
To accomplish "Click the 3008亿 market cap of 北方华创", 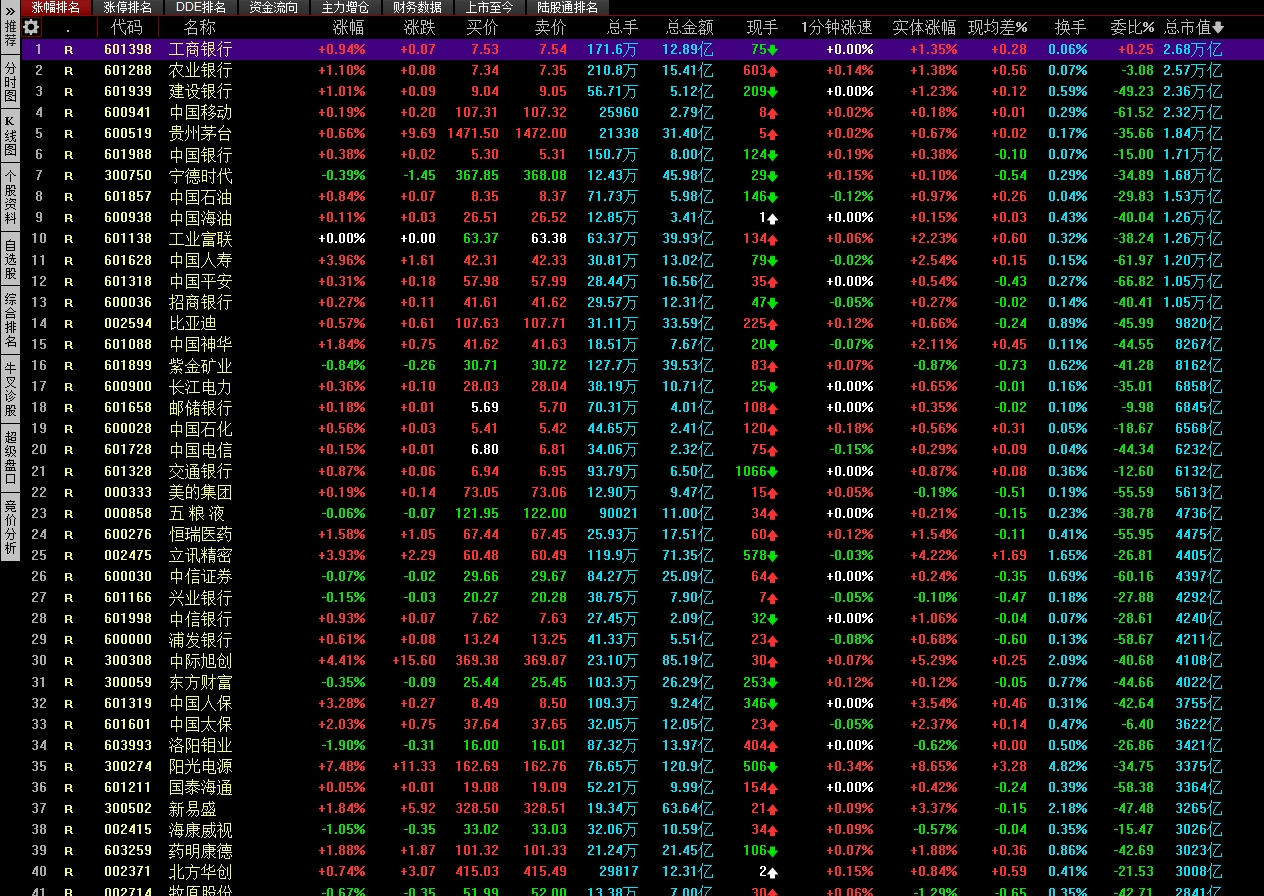I will 1198,872.
